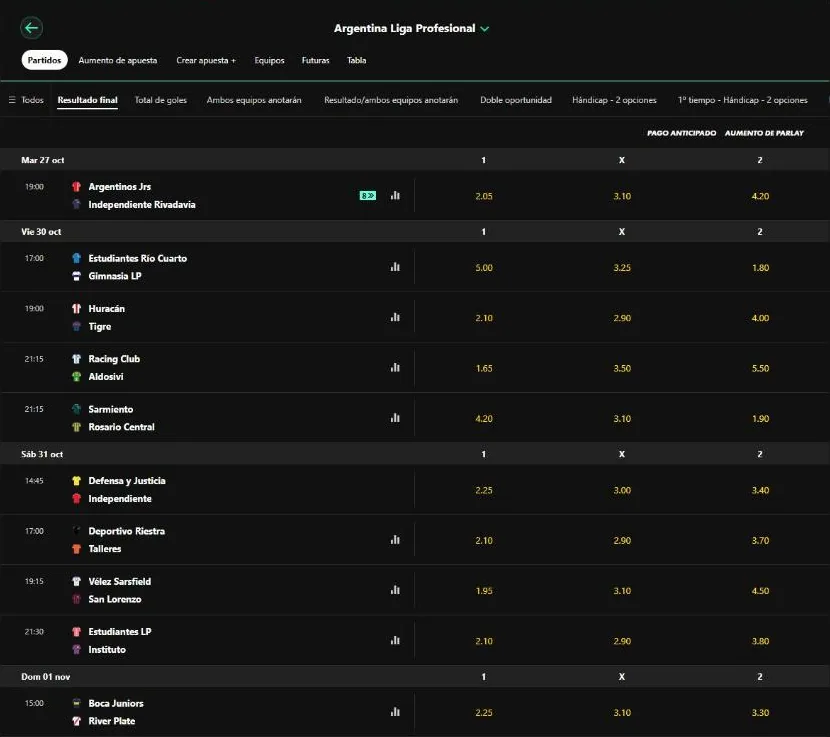Switch to Aumento de apuesta tab

coord(118,60)
